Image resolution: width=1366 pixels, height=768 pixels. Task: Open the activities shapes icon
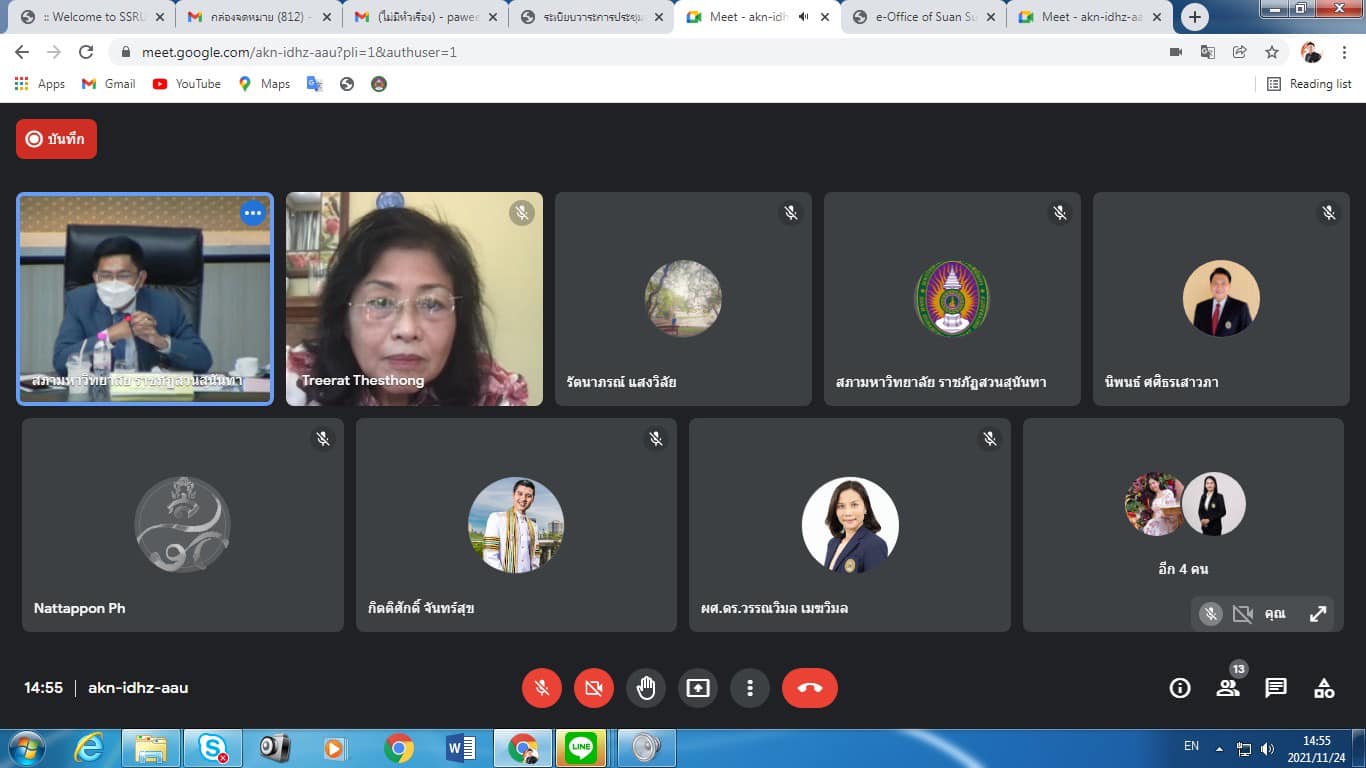(1324, 688)
